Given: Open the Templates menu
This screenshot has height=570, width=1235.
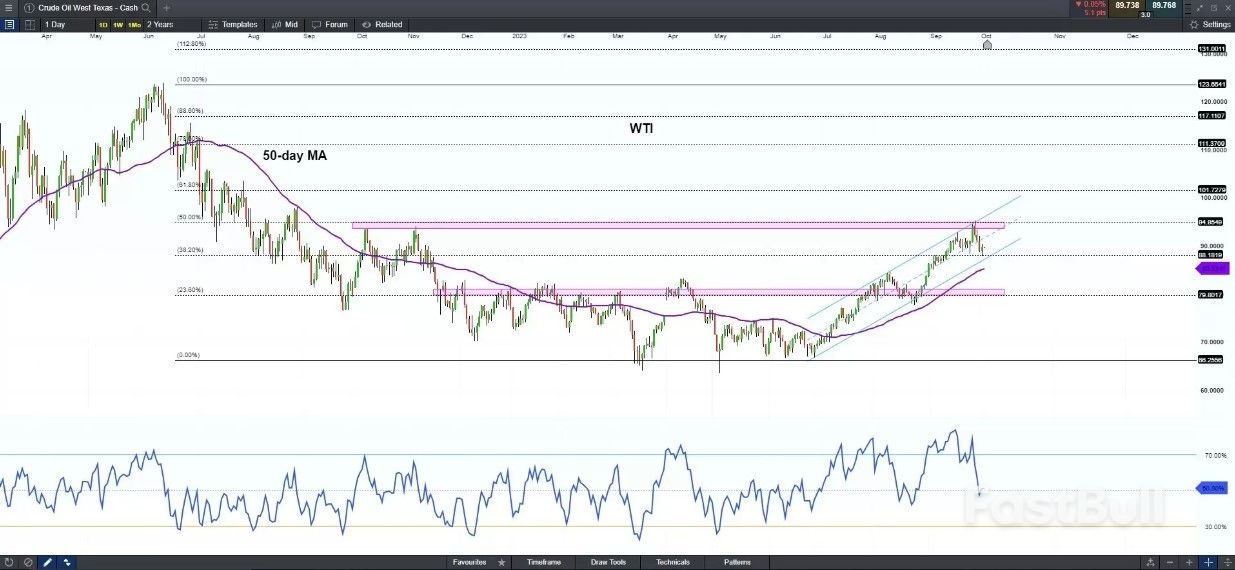Looking at the screenshot, I should point(232,24).
